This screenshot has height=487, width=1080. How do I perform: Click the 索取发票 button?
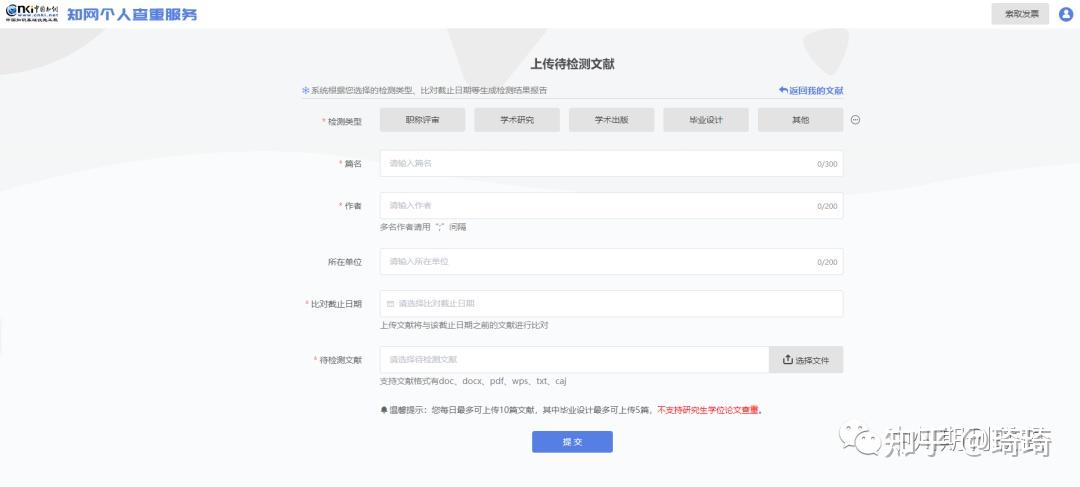[x=1020, y=14]
